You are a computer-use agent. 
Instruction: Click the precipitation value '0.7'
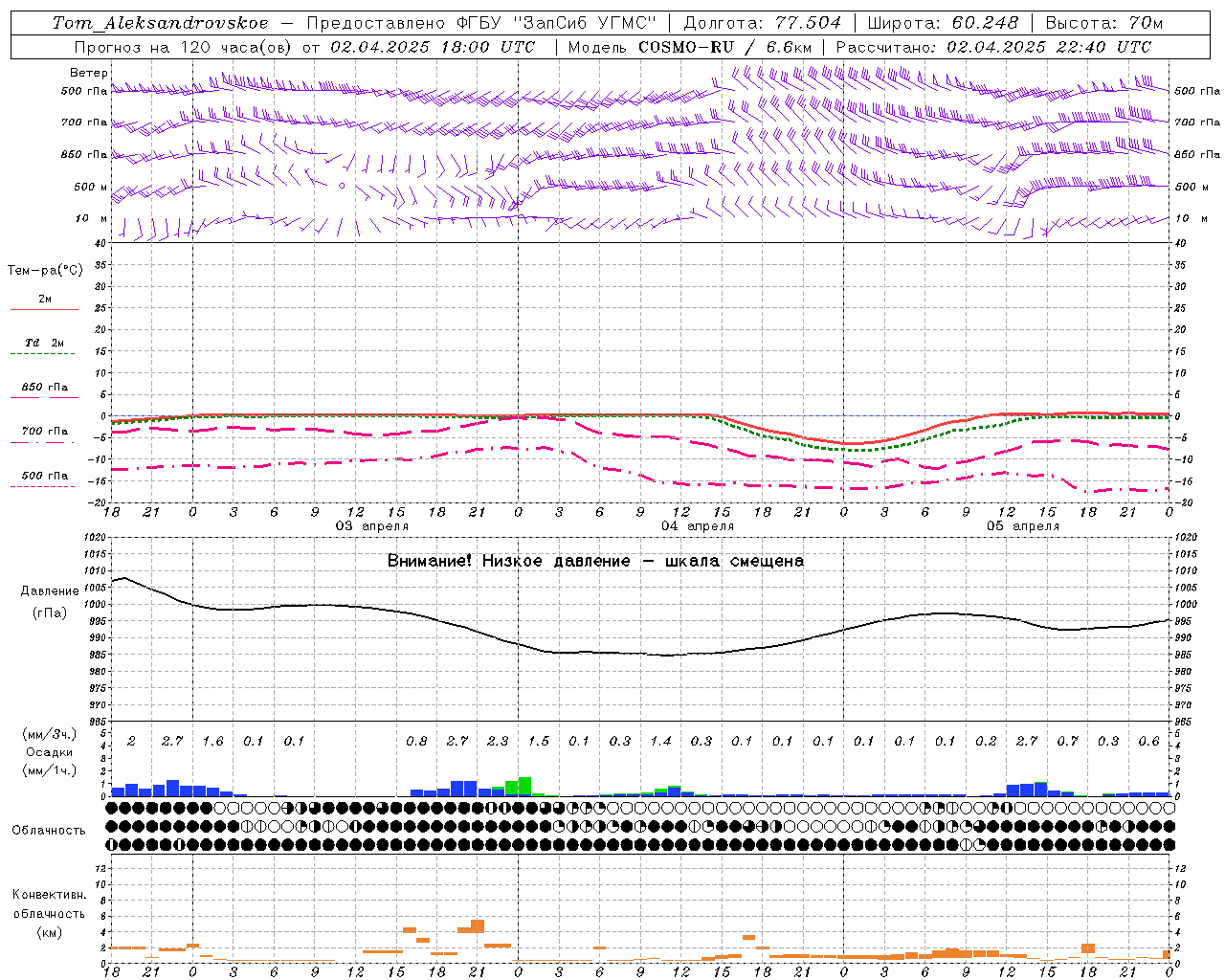(x=1067, y=742)
